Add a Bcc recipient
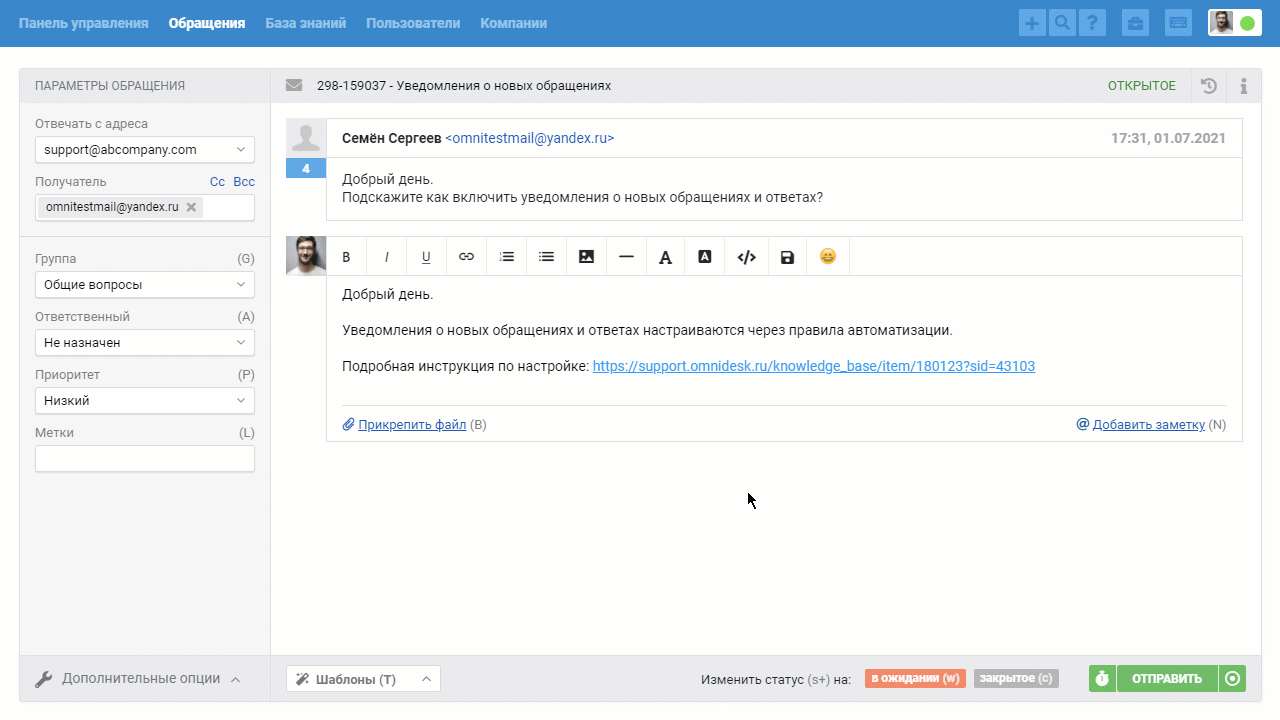This screenshot has height=720, width=1280. coord(244,182)
